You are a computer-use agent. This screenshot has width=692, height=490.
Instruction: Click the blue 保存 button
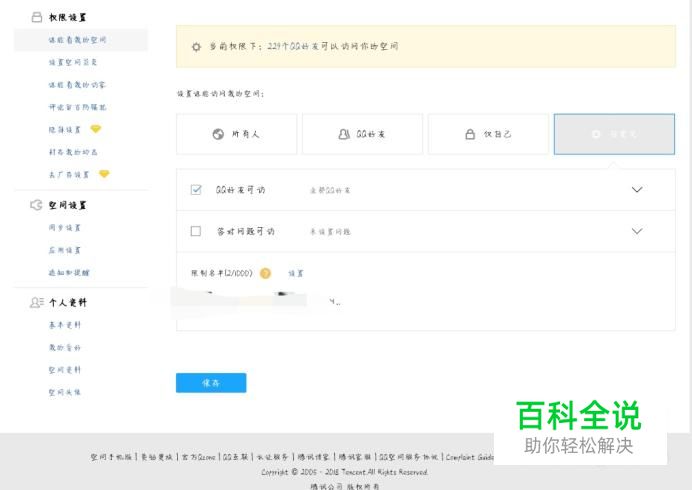pyautogui.click(x=211, y=383)
